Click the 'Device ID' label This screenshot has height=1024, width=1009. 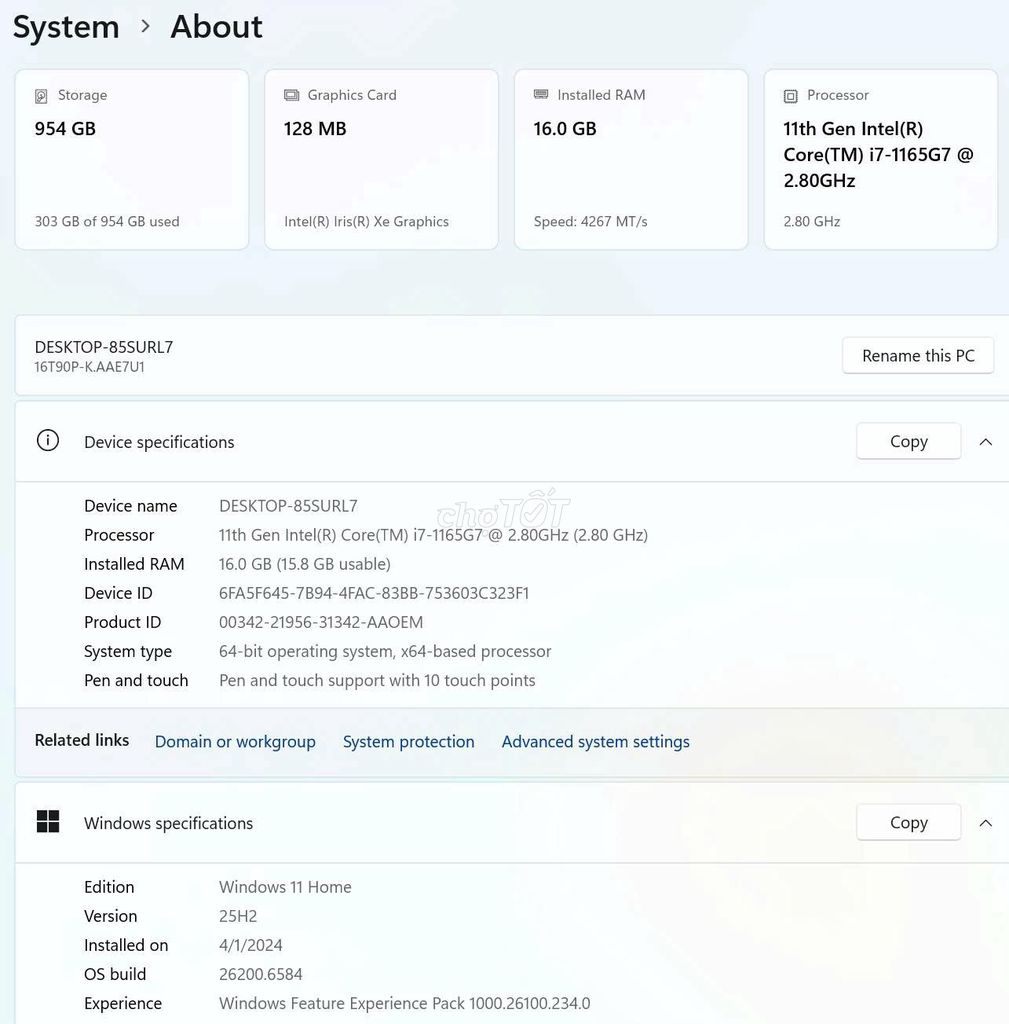(x=118, y=593)
